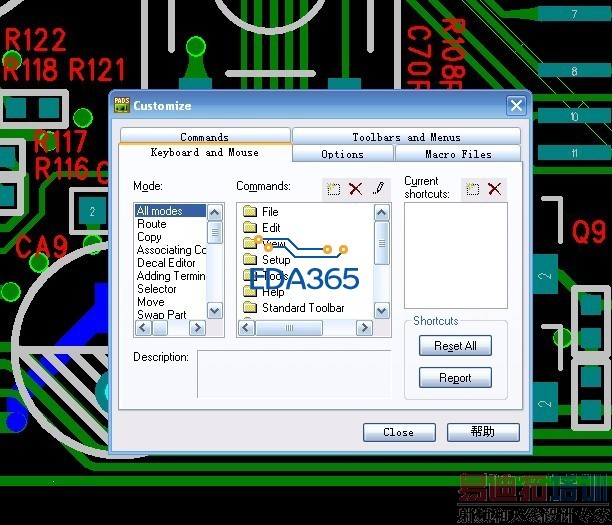Click Commands list scroll up arrow

click(382, 213)
